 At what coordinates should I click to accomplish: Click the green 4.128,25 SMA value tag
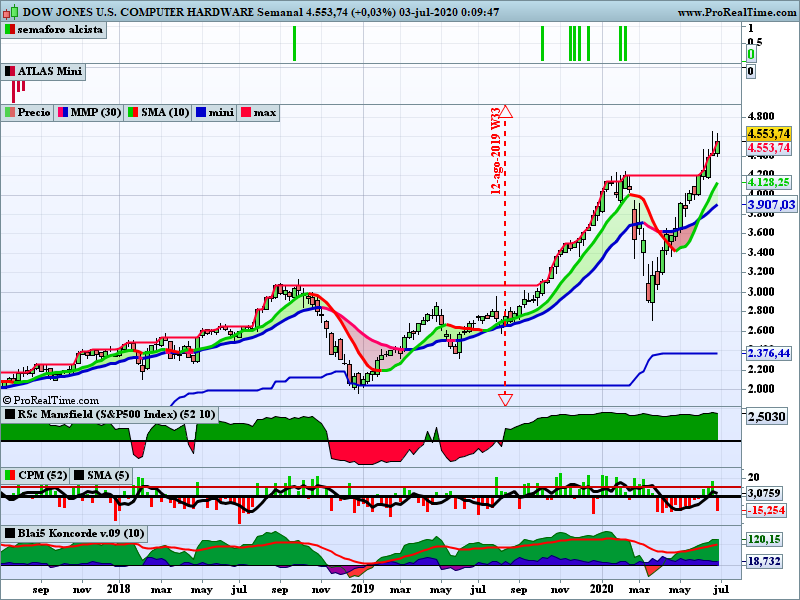[x=769, y=182]
